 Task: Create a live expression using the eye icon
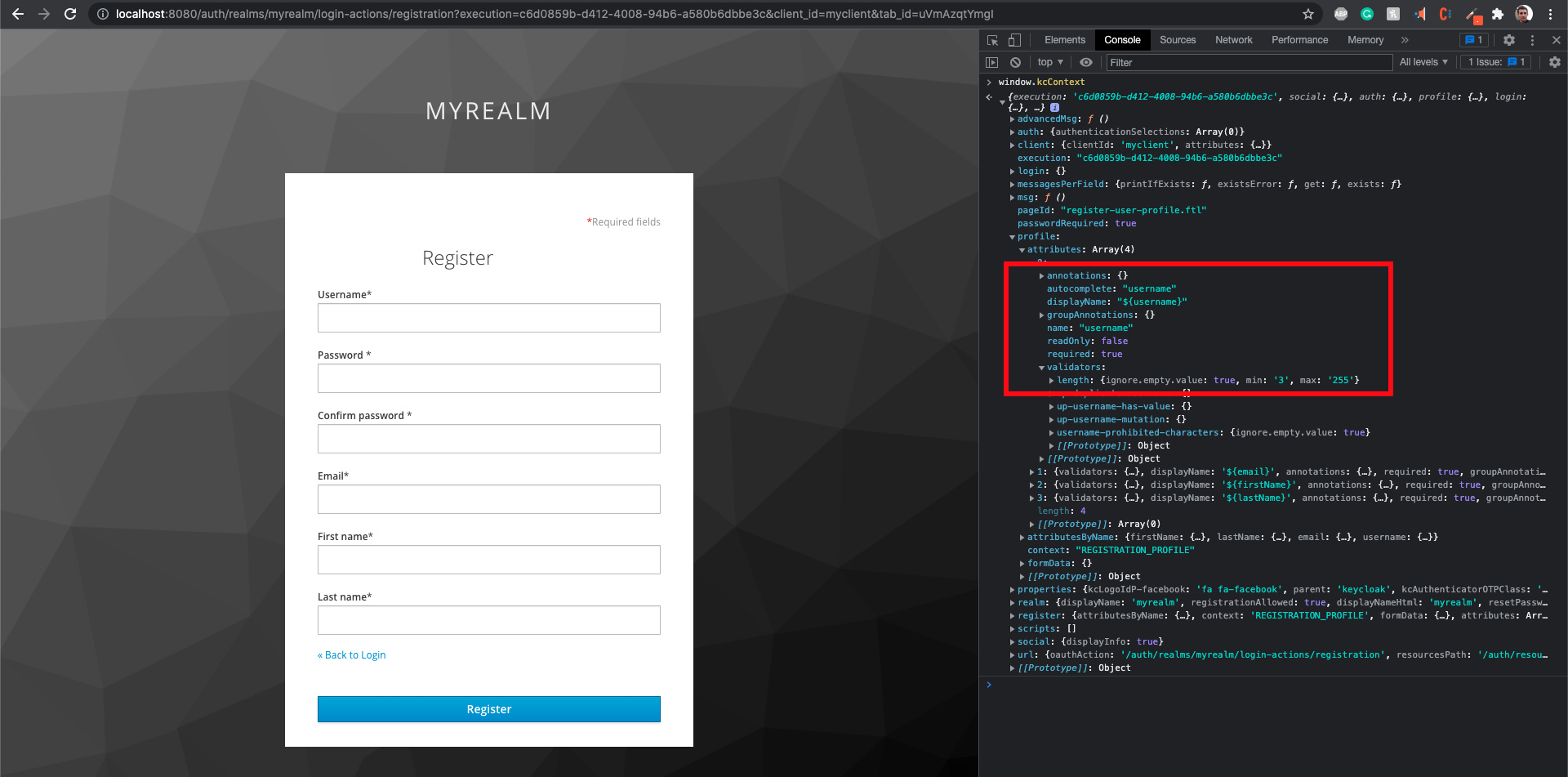[1086, 62]
